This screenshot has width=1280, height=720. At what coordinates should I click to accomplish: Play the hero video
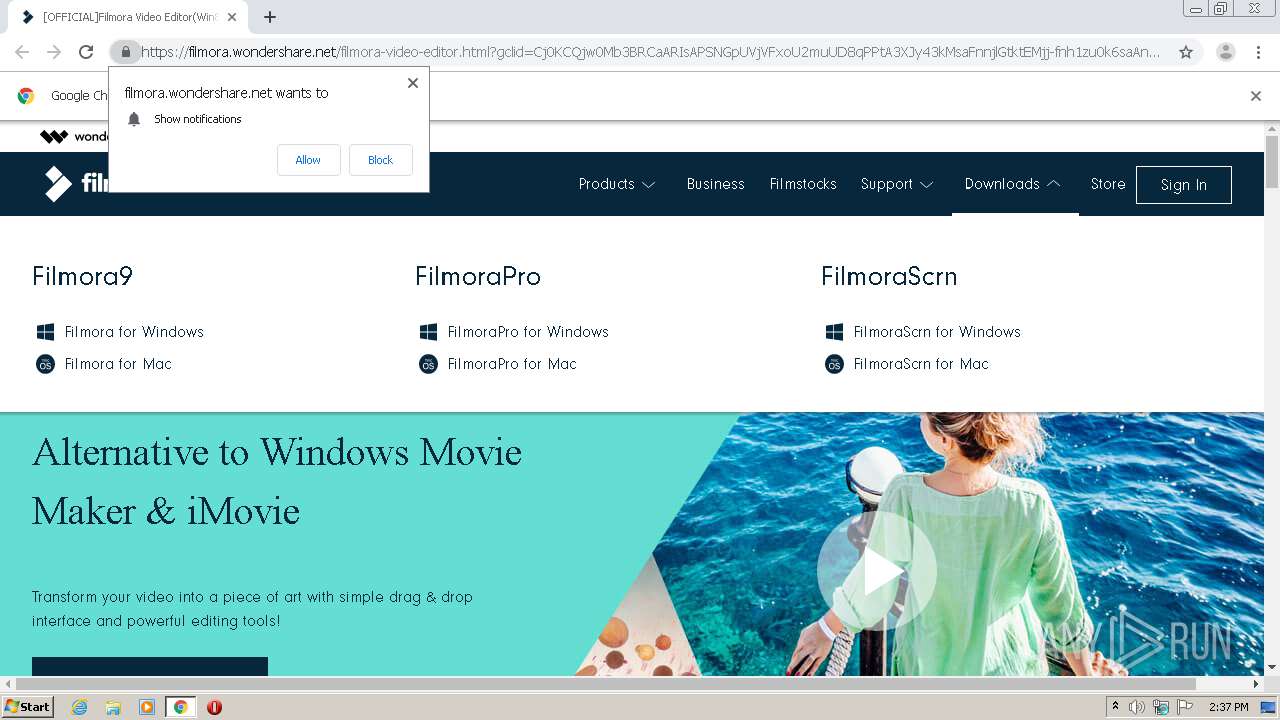click(x=877, y=572)
